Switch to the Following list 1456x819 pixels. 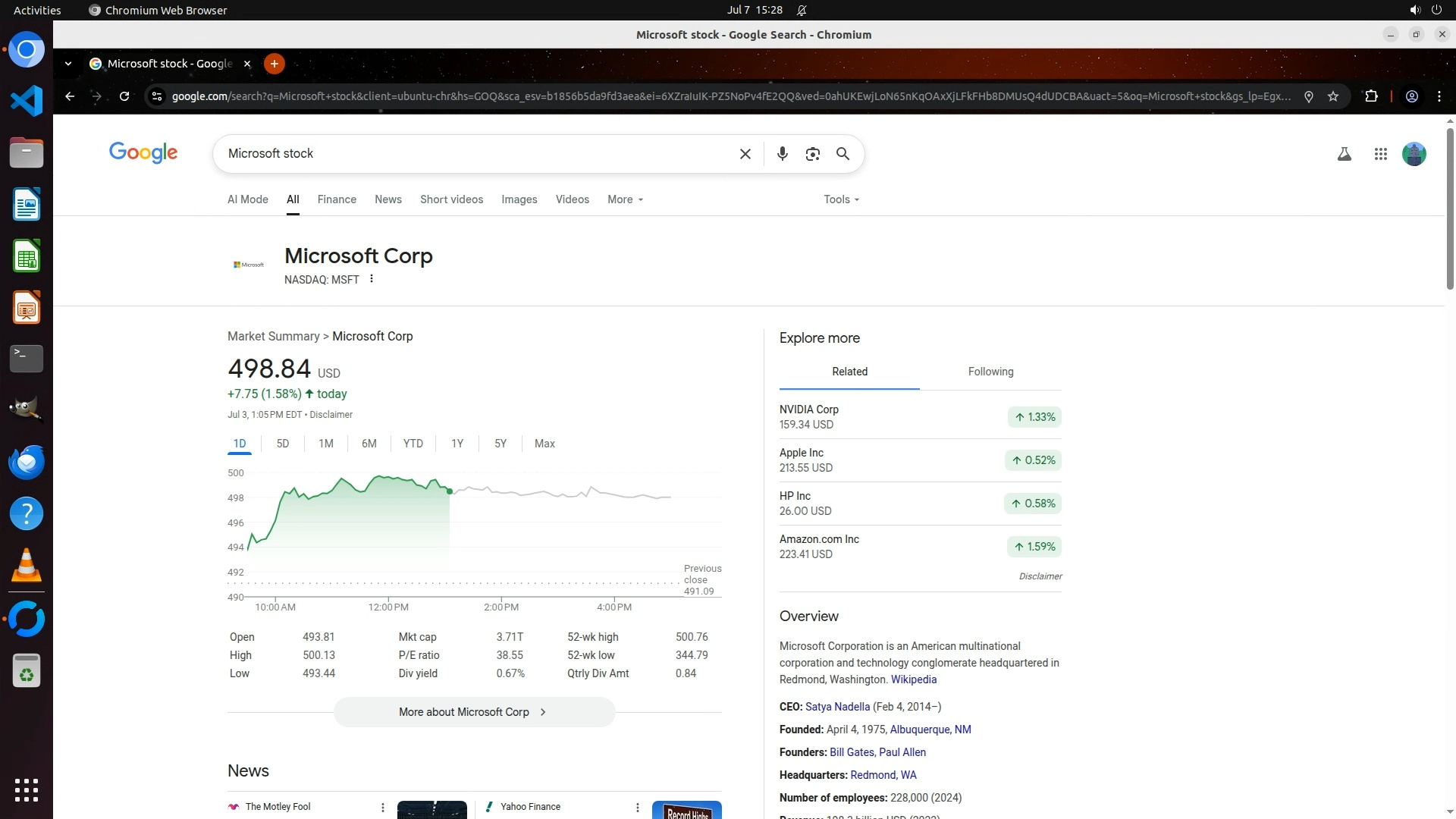point(990,372)
